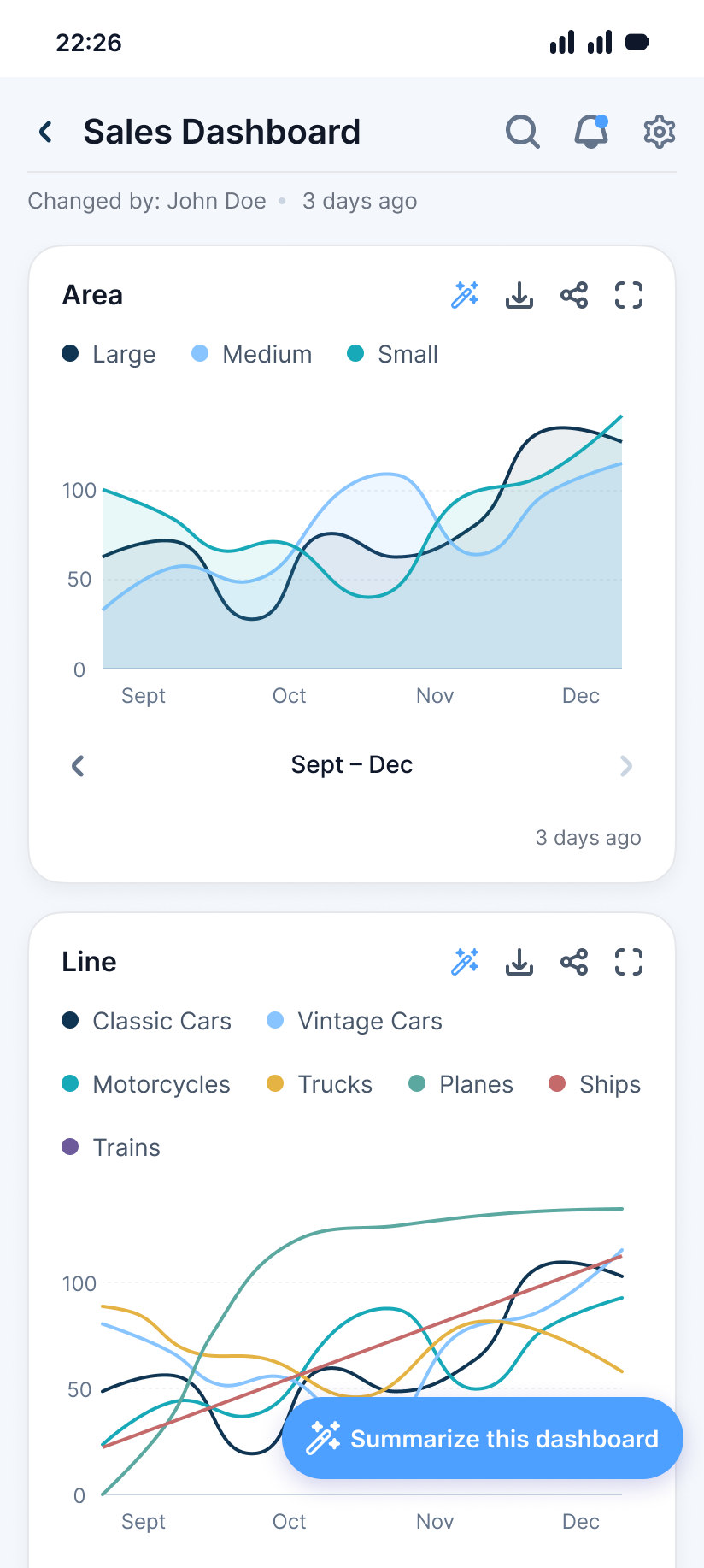The height and width of the screenshot is (1568, 704).
Task: Share the Line chart
Action: coord(574,962)
